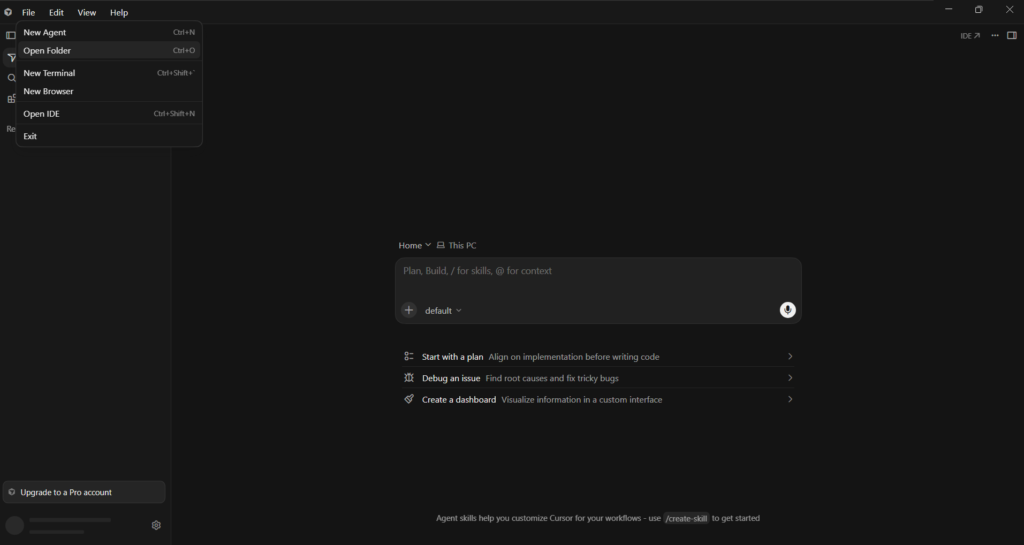
Task: Close the Cursor window
Action: 1009,9
